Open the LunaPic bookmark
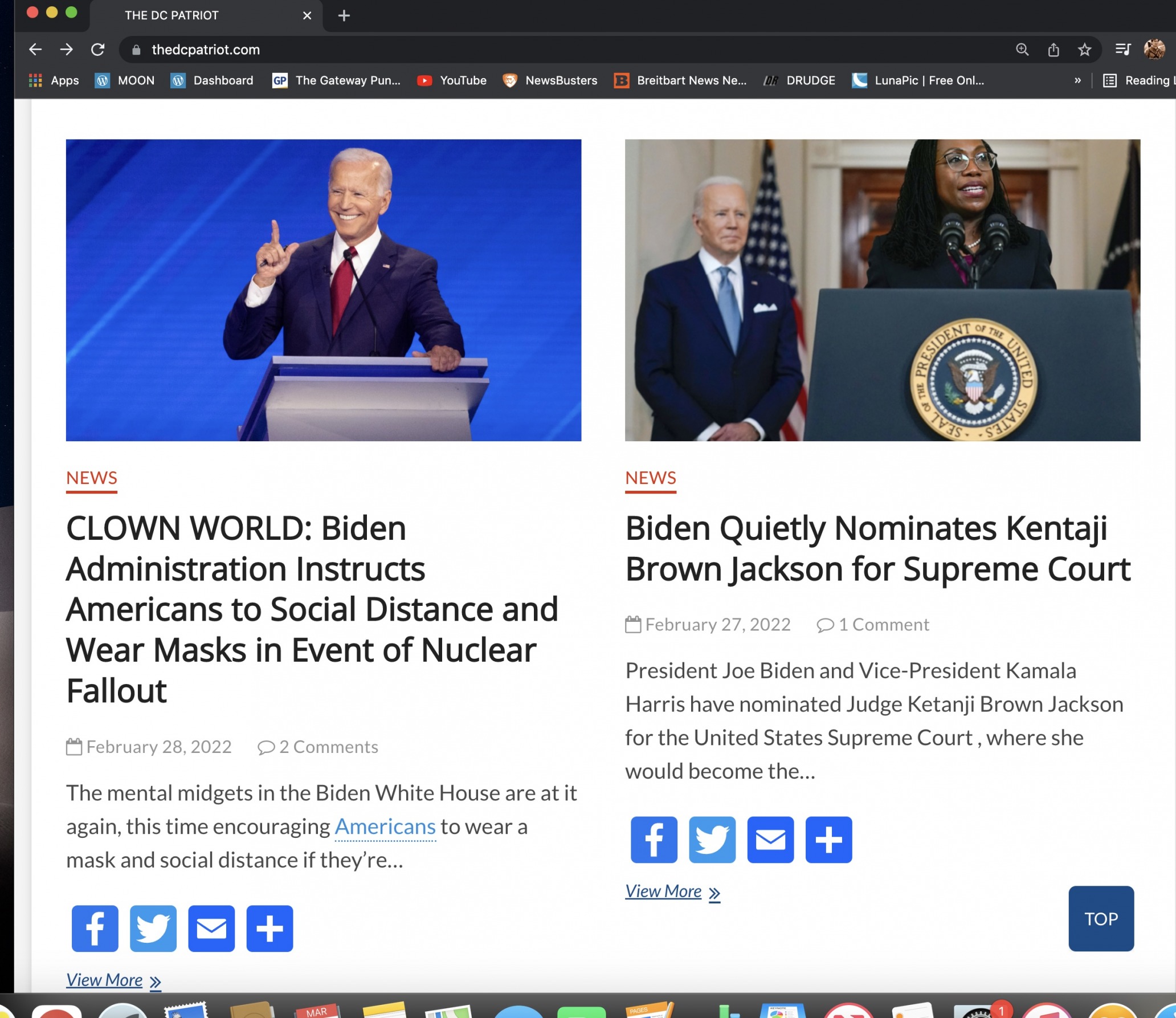1176x1018 pixels. (918, 80)
